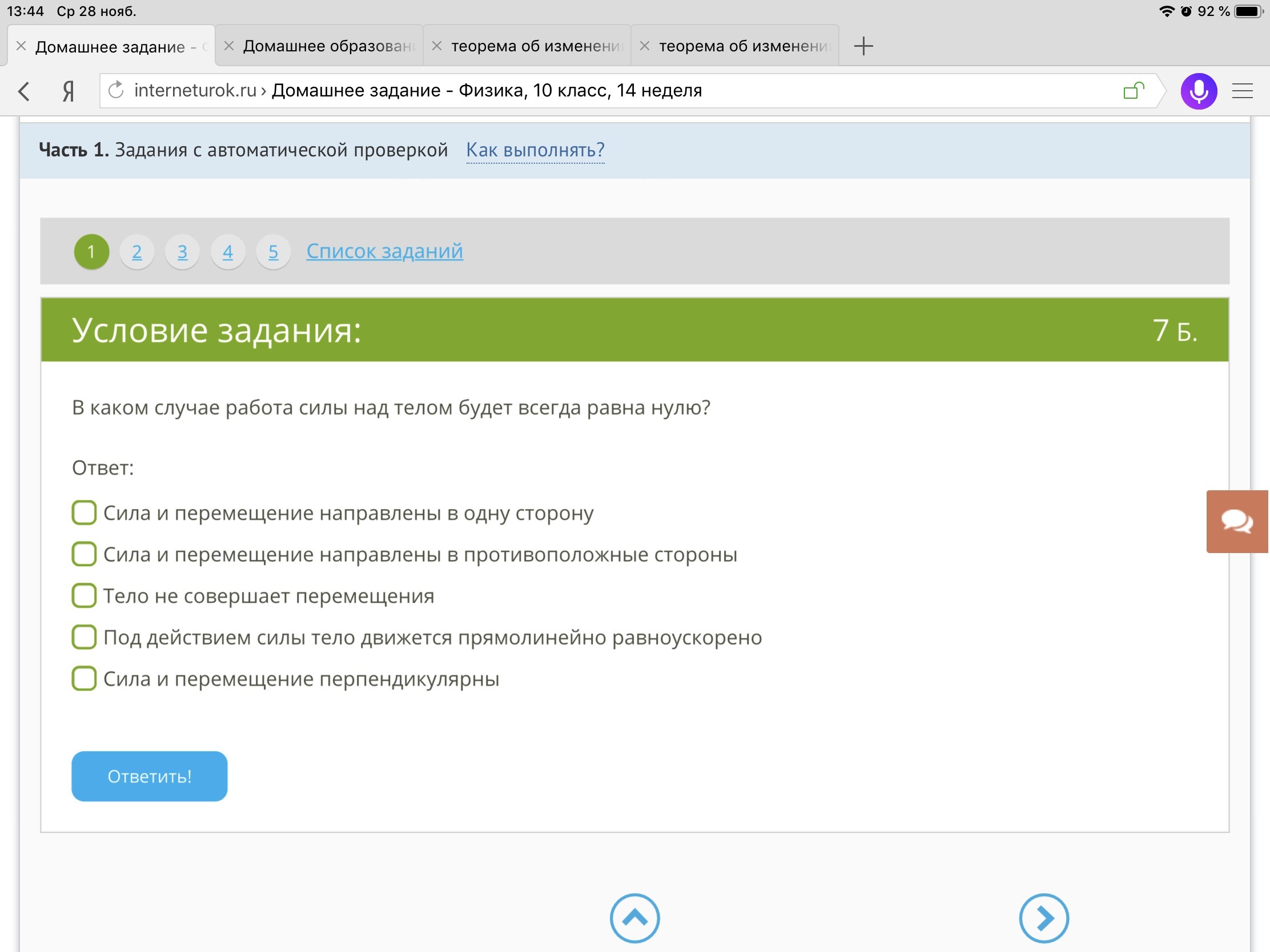Open a new tab with plus icon
Screen dimensions: 1270x952
(x=862, y=46)
